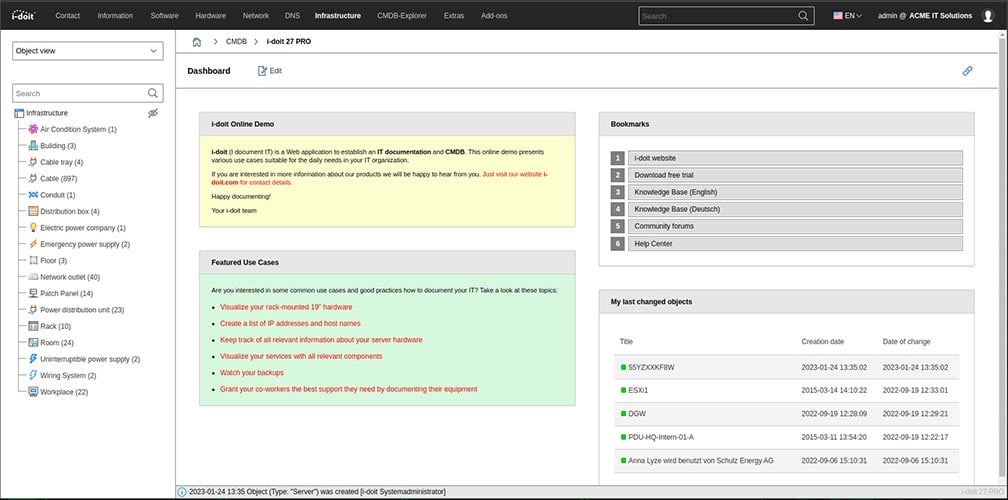Viewport: 1008px width, 500px height.
Task: Click inside the sidebar search field
Action: 80,93
